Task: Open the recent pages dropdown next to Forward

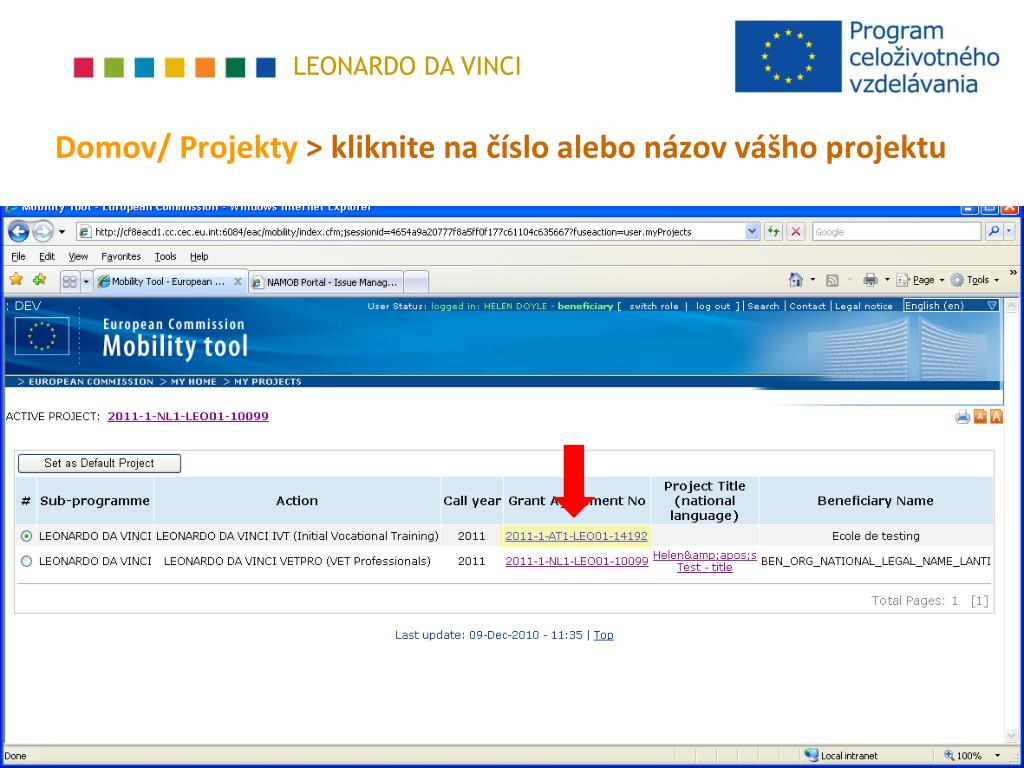Action: point(62,232)
